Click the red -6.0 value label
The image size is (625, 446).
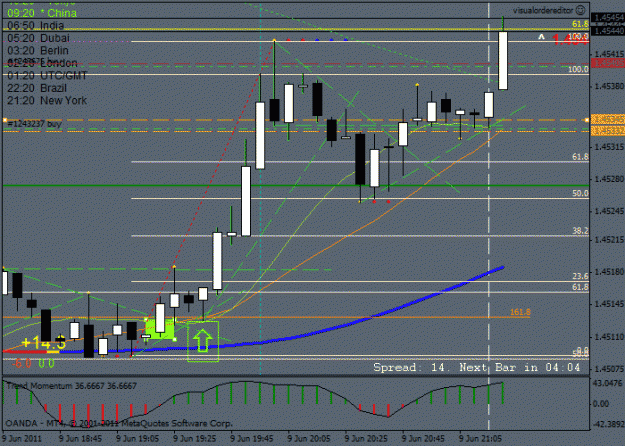[x=22, y=363]
